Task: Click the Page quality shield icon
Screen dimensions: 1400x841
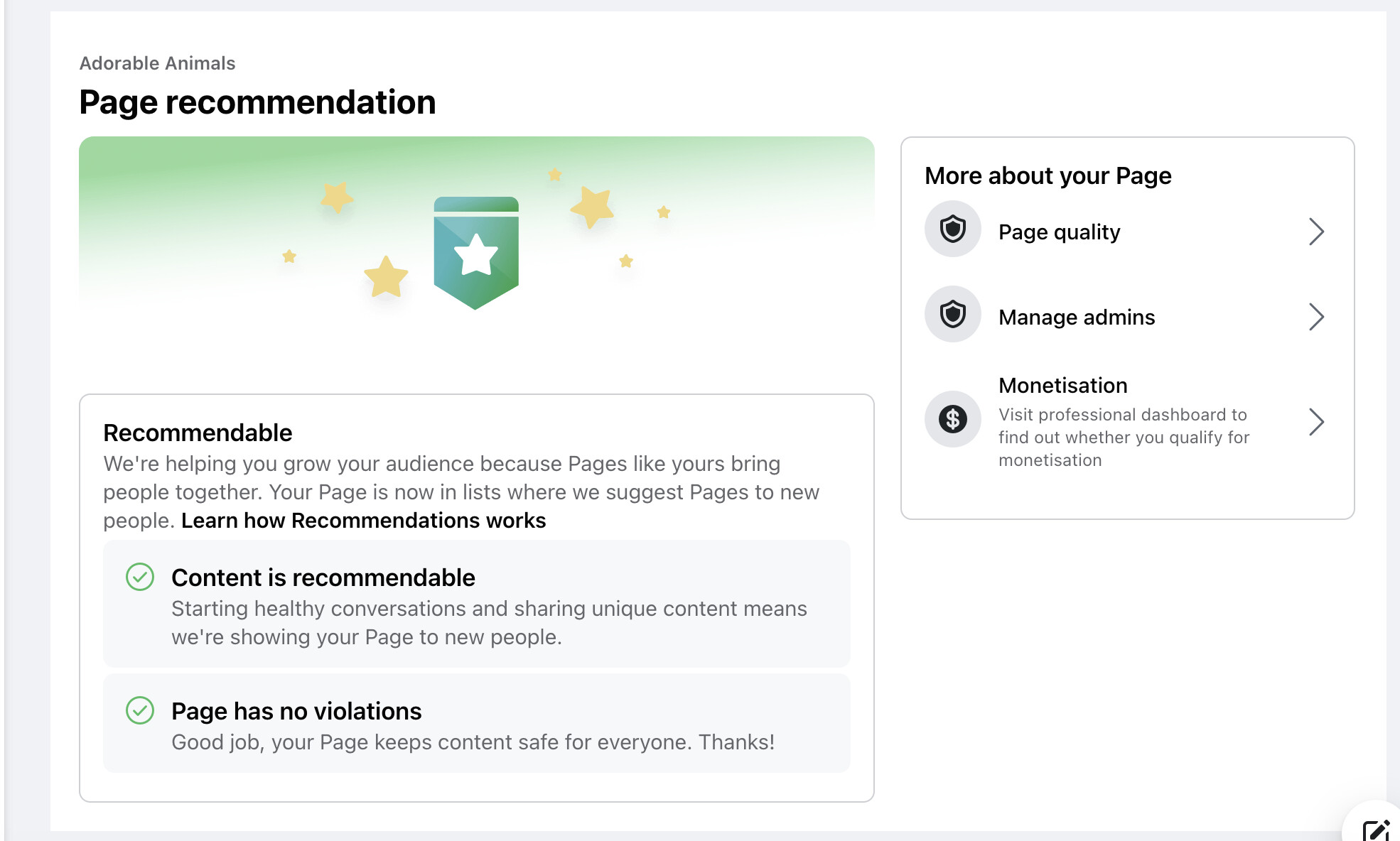Action: pos(952,229)
